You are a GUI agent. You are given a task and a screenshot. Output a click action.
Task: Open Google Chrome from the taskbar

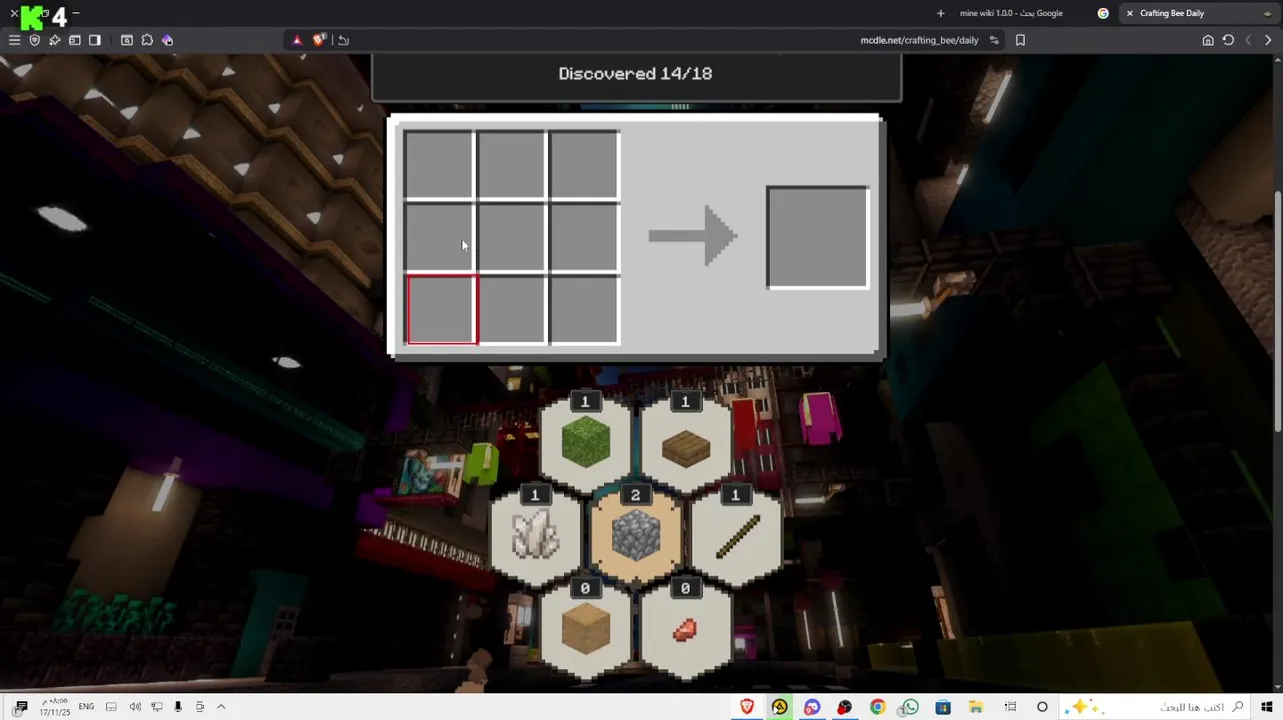click(877, 707)
